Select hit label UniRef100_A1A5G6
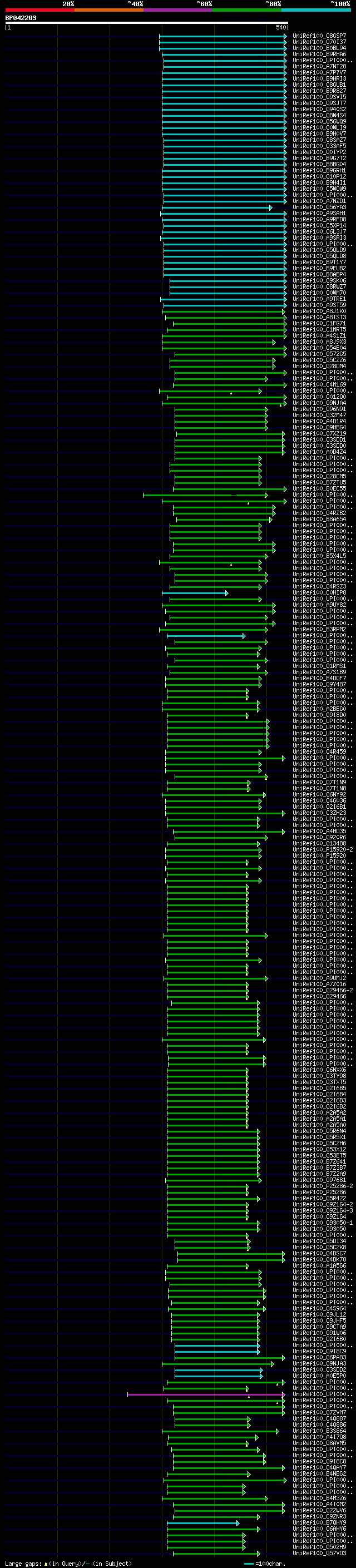Viewport: 356px width, 1568px height. [x=319, y=1265]
